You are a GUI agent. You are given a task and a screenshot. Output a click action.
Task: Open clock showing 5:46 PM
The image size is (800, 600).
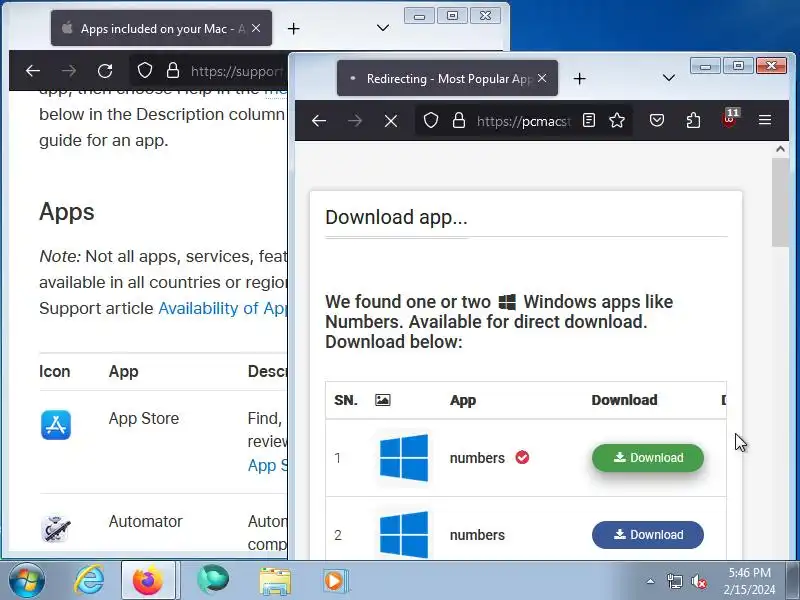tap(749, 581)
